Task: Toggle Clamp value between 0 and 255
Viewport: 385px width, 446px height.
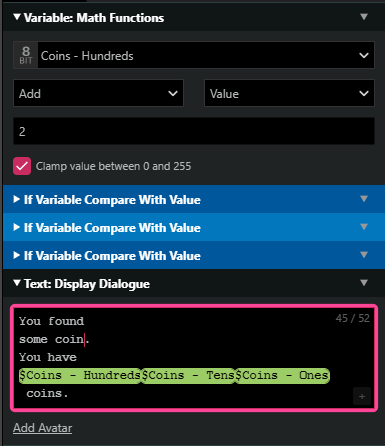Action: click(22, 166)
